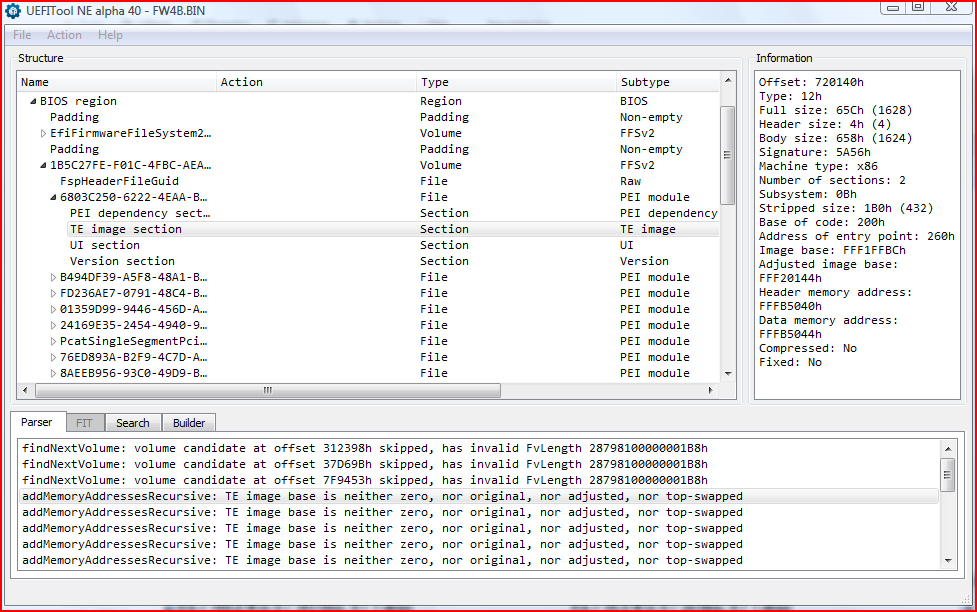Click the window resize grip at bottom-right
The height and width of the screenshot is (612, 977).
[x=966, y=600]
